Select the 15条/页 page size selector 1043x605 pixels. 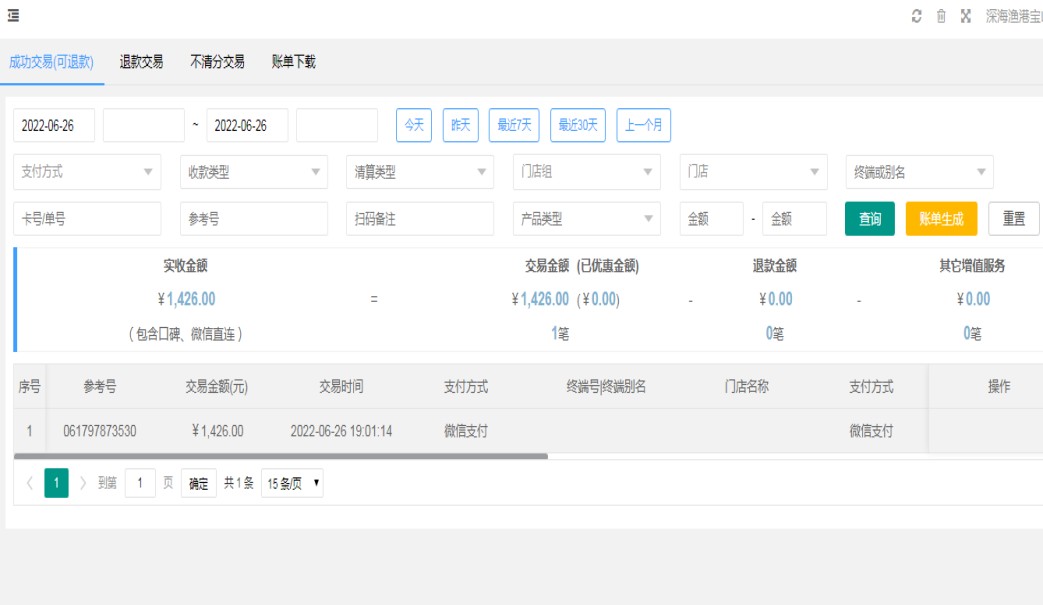292,484
